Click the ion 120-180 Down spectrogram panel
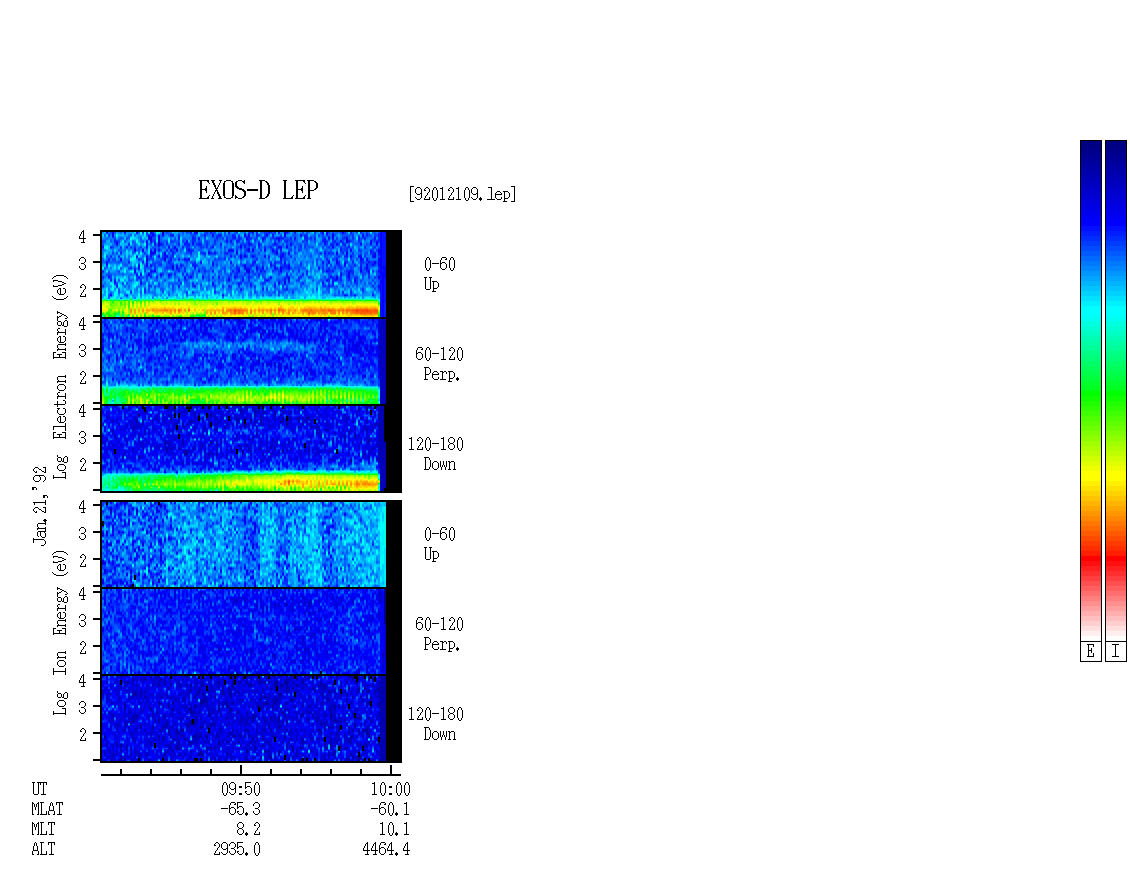This screenshot has height=875, width=1130. coord(251,719)
